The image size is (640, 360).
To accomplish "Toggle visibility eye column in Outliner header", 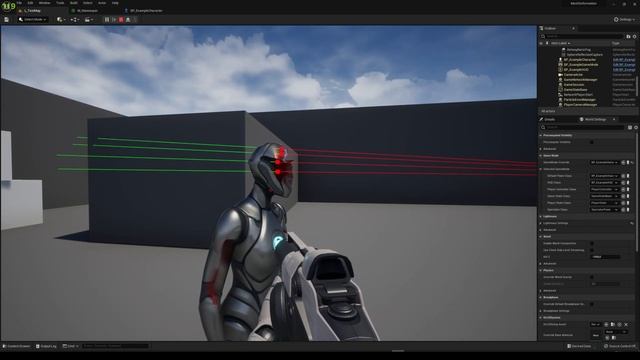I will 542,43.
